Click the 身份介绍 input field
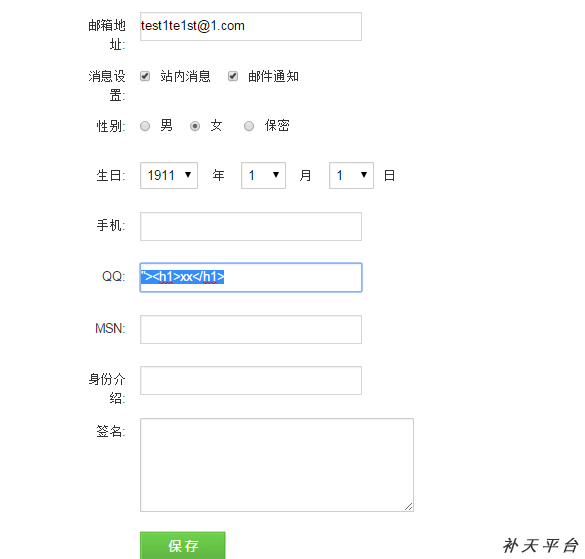 [x=251, y=380]
